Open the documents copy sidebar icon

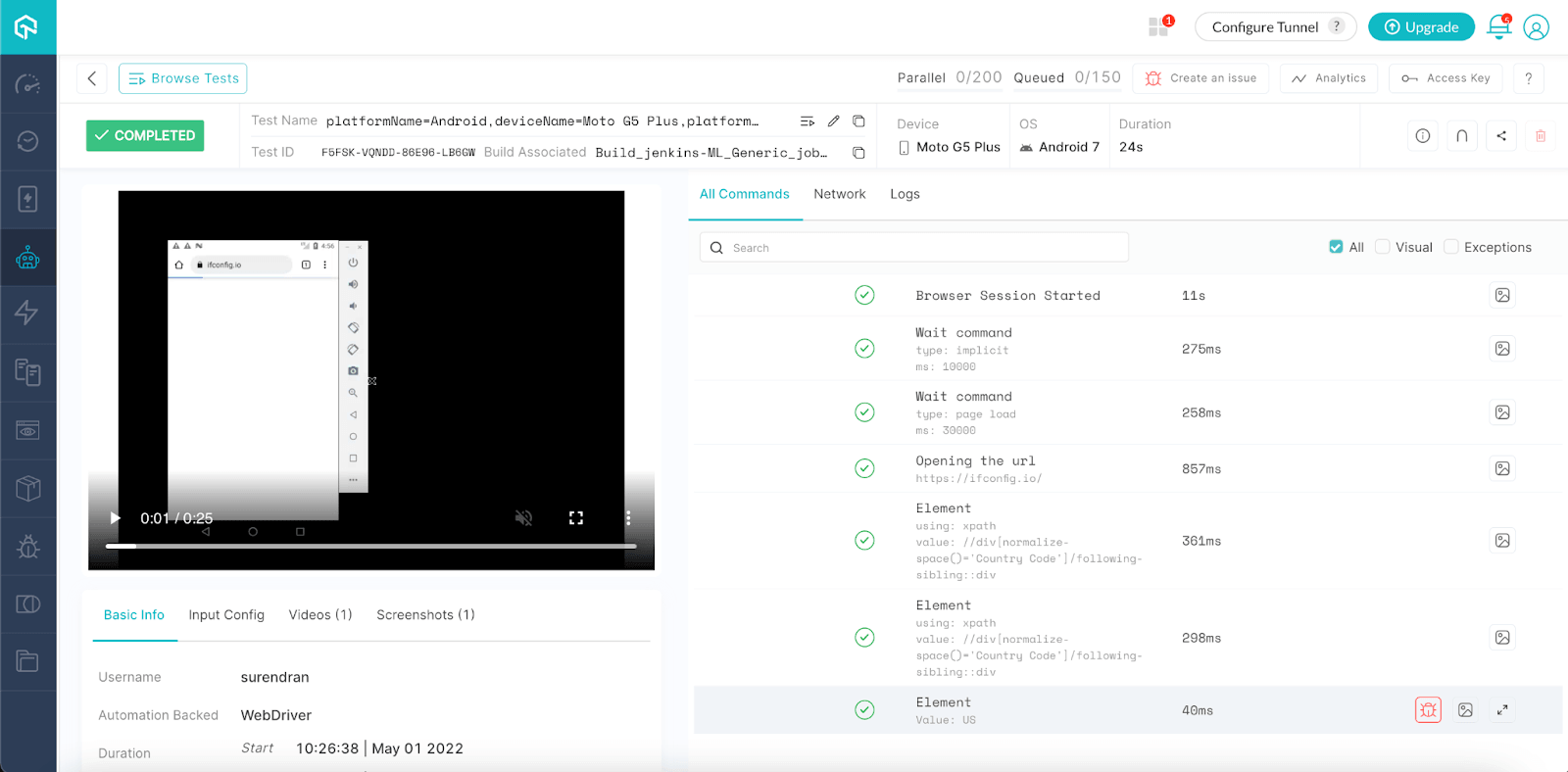27,372
